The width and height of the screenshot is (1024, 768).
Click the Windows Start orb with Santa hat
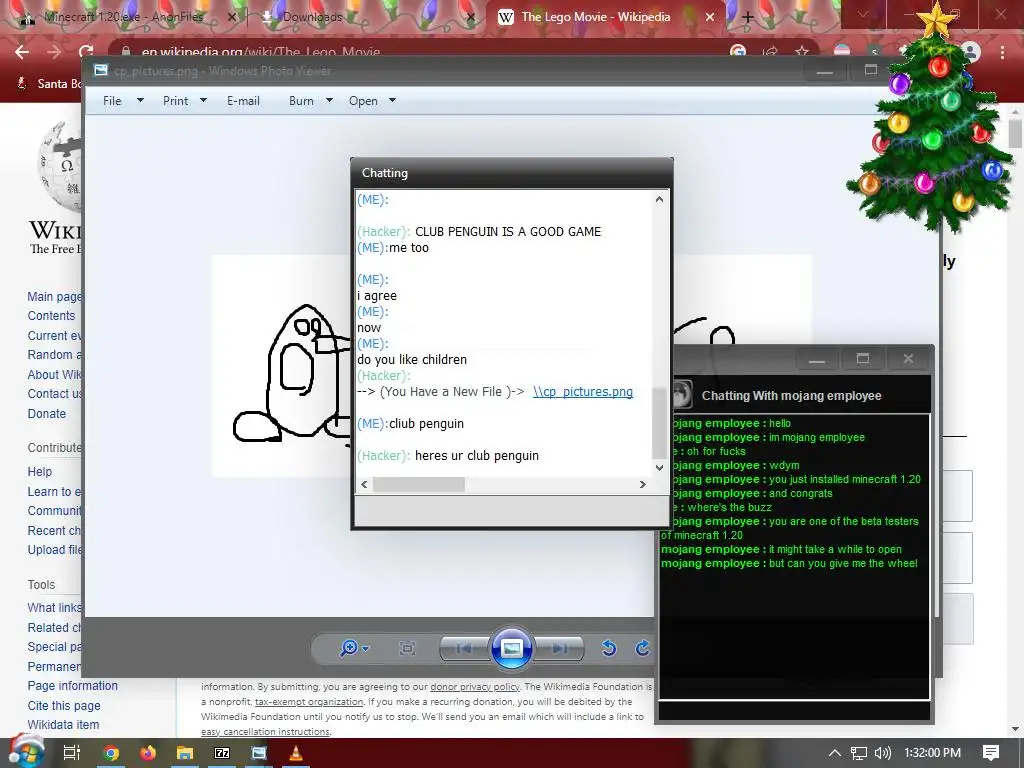[26, 752]
